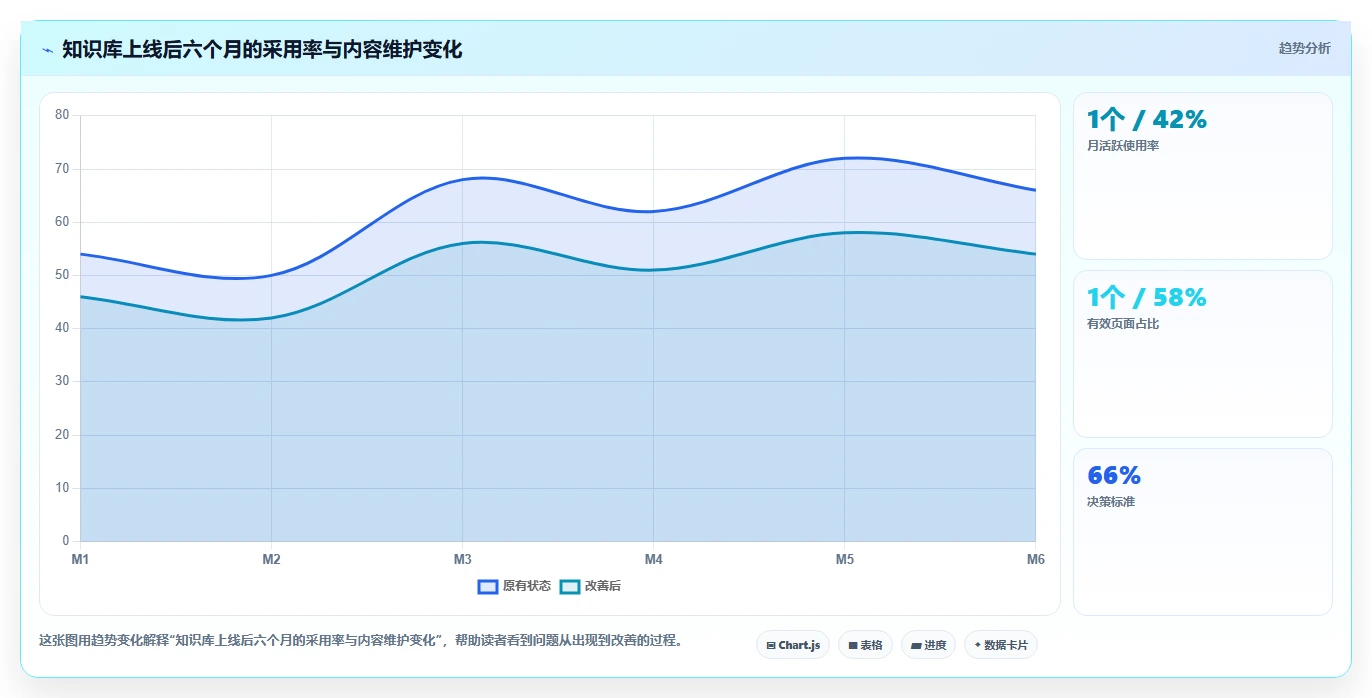
Task: Click the 20 y-axis label
Action: click(62, 435)
